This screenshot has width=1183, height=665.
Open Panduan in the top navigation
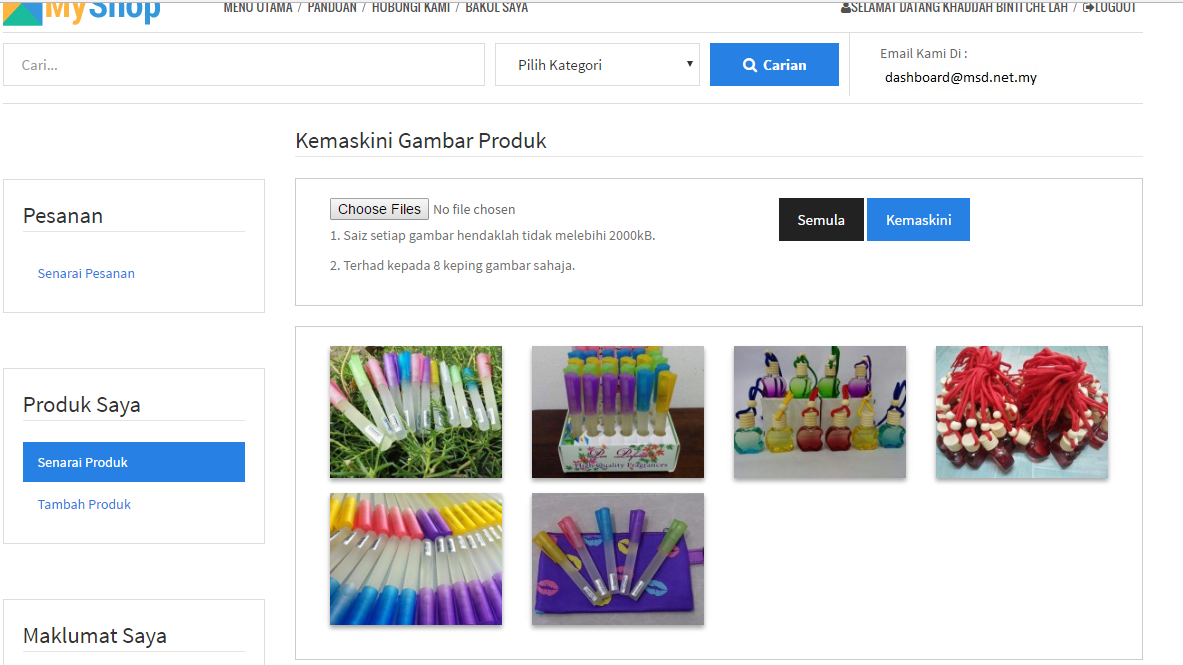click(x=331, y=8)
